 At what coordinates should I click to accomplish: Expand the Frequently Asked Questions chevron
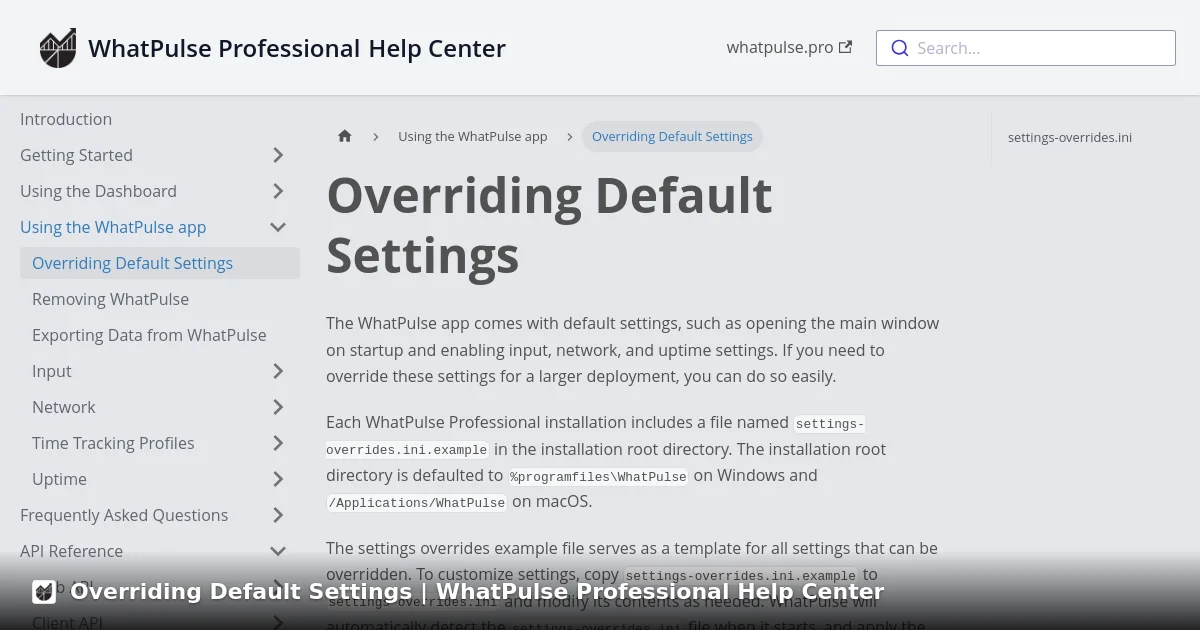[x=278, y=515]
